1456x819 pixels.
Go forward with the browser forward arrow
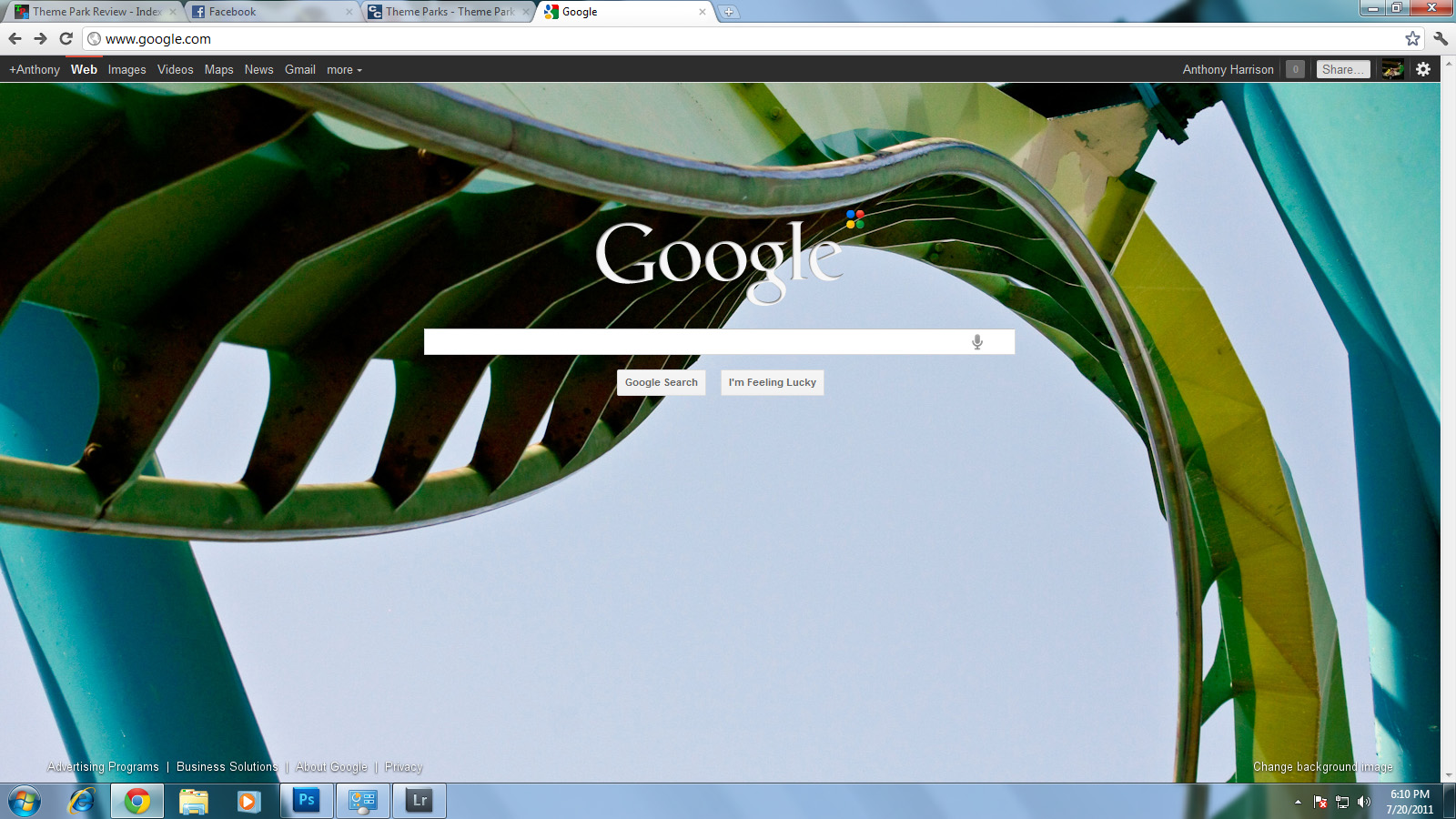tap(40, 38)
